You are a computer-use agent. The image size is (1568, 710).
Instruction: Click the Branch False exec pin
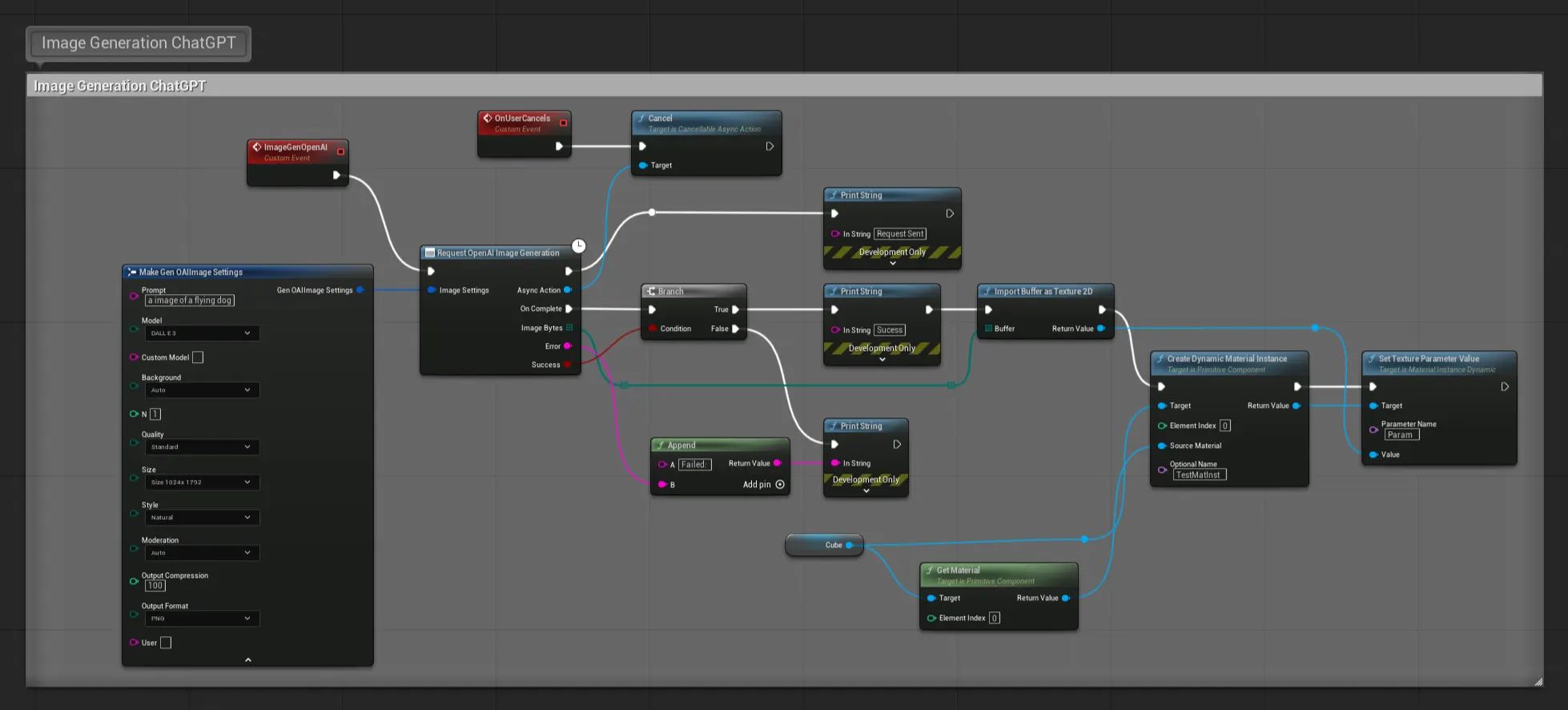tap(735, 329)
